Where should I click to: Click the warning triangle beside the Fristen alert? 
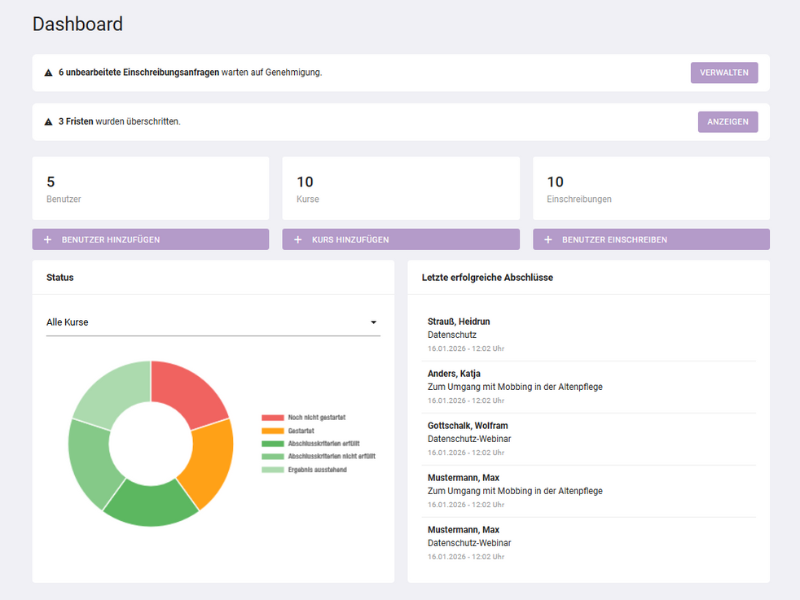(x=49, y=121)
